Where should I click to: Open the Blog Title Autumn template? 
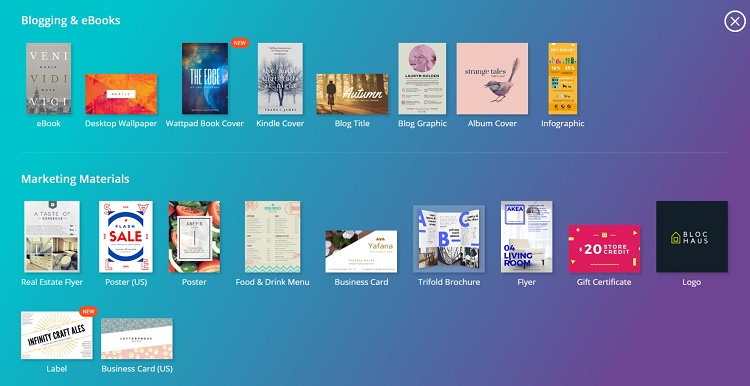point(352,94)
